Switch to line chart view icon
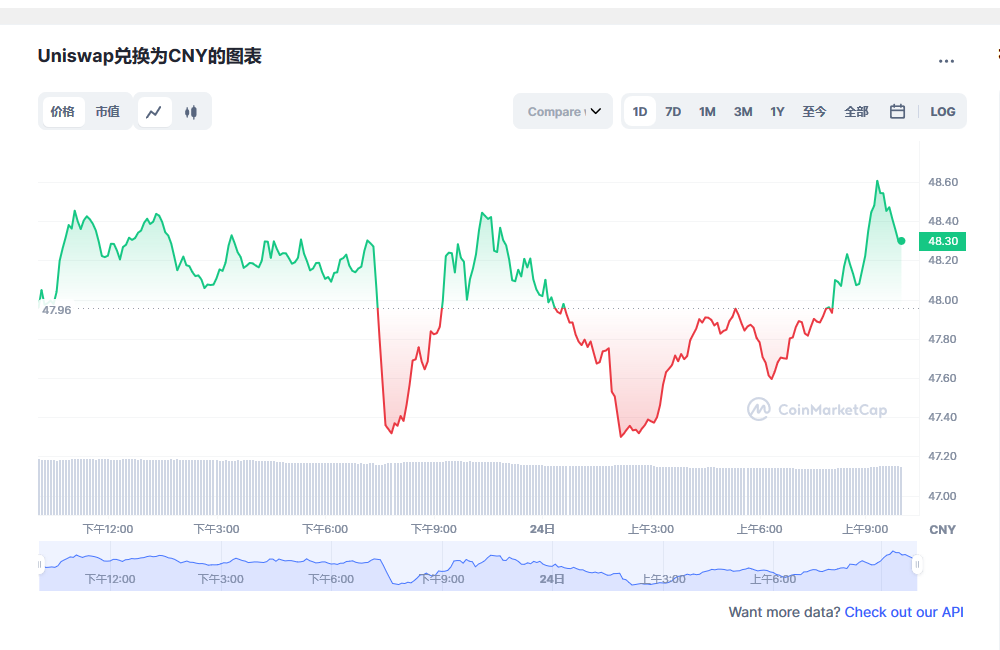Screen dimensions: 1000x650 (154, 112)
